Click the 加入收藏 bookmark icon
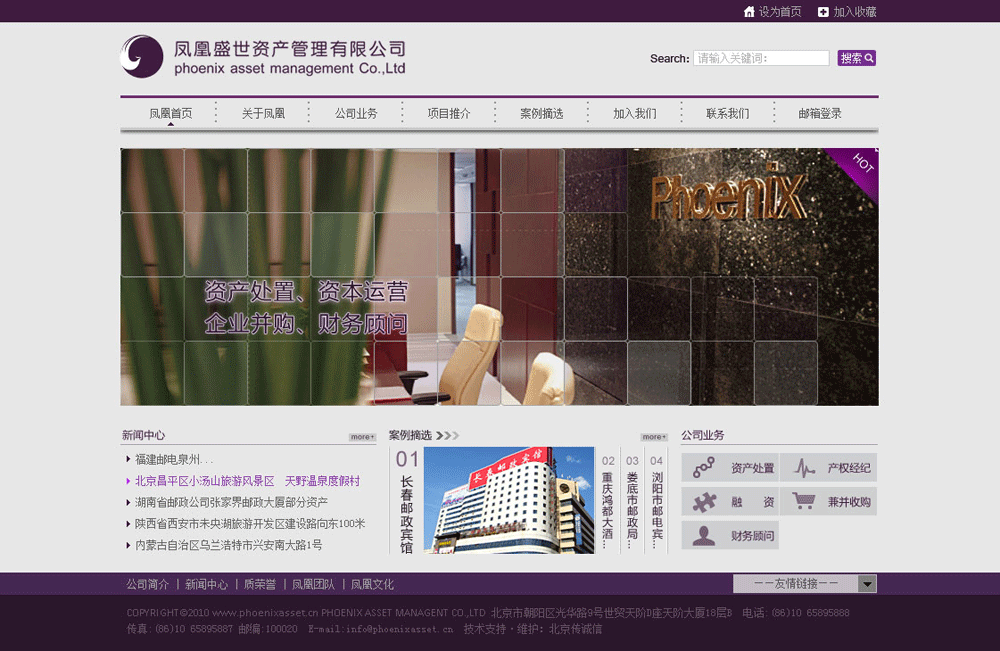 pos(821,12)
